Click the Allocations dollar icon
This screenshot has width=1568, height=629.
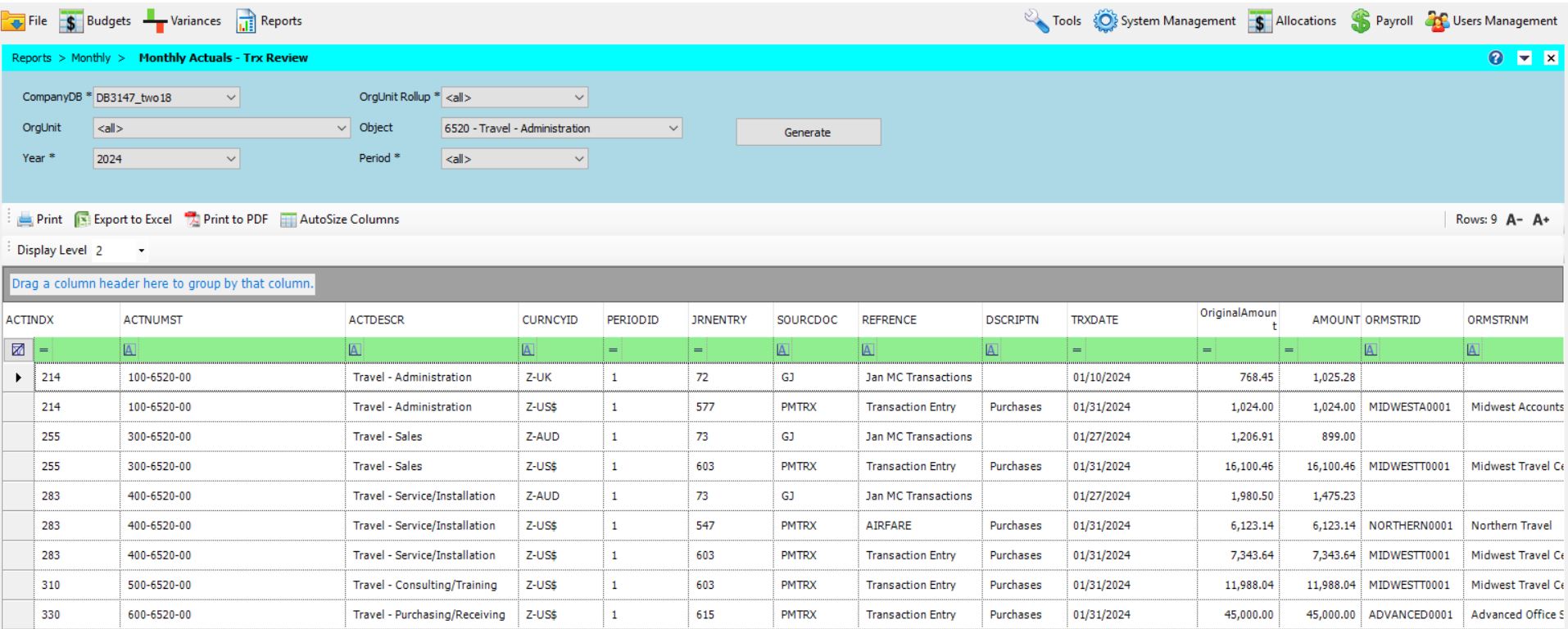[1260, 21]
